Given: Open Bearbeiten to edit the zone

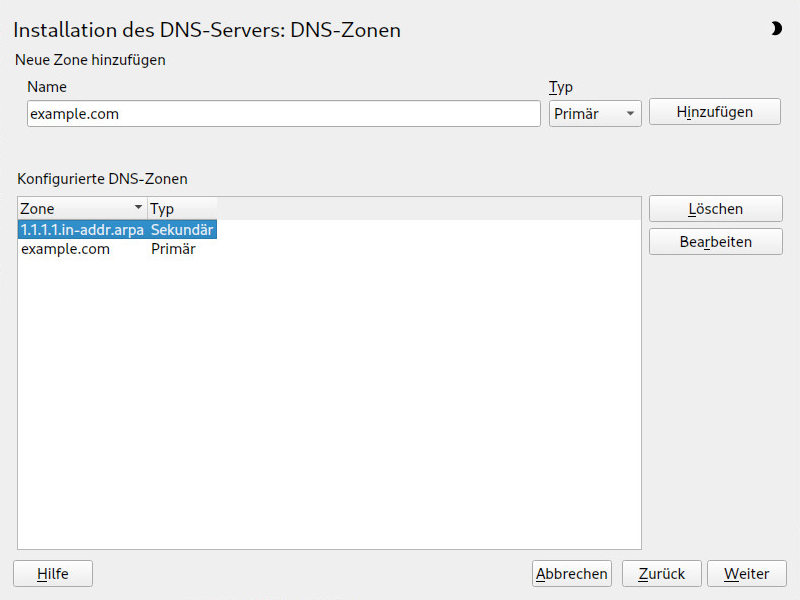Looking at the screenshot, I should pos(715,241).
